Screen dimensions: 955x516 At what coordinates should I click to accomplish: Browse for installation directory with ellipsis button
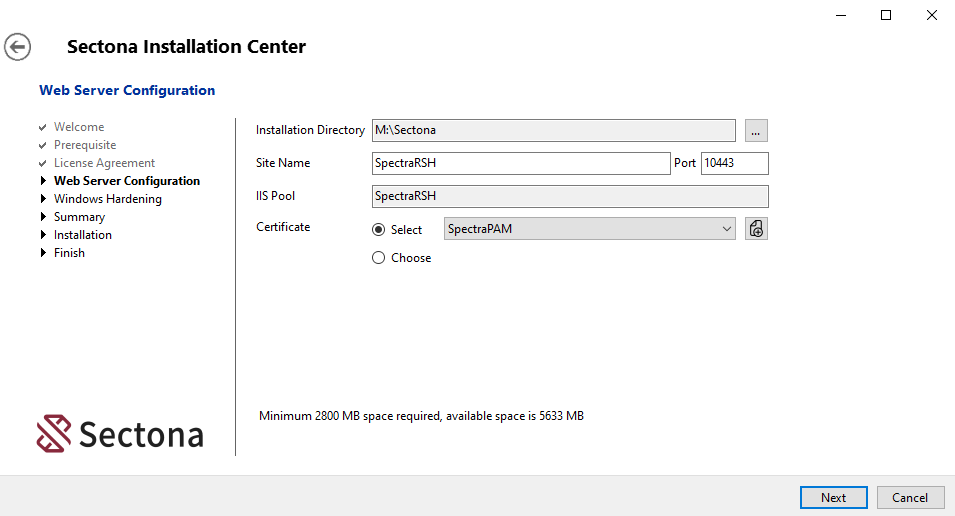[756, 130]
